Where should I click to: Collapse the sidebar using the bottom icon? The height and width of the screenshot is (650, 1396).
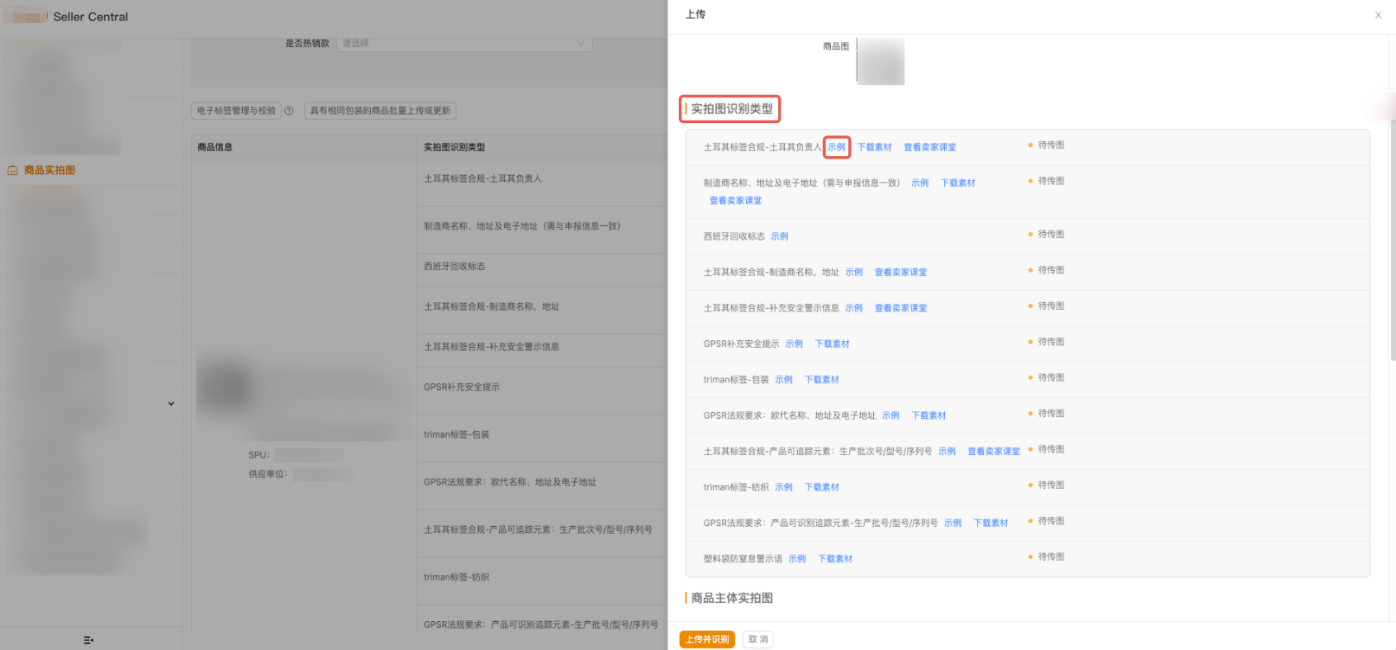pos(89,639)
